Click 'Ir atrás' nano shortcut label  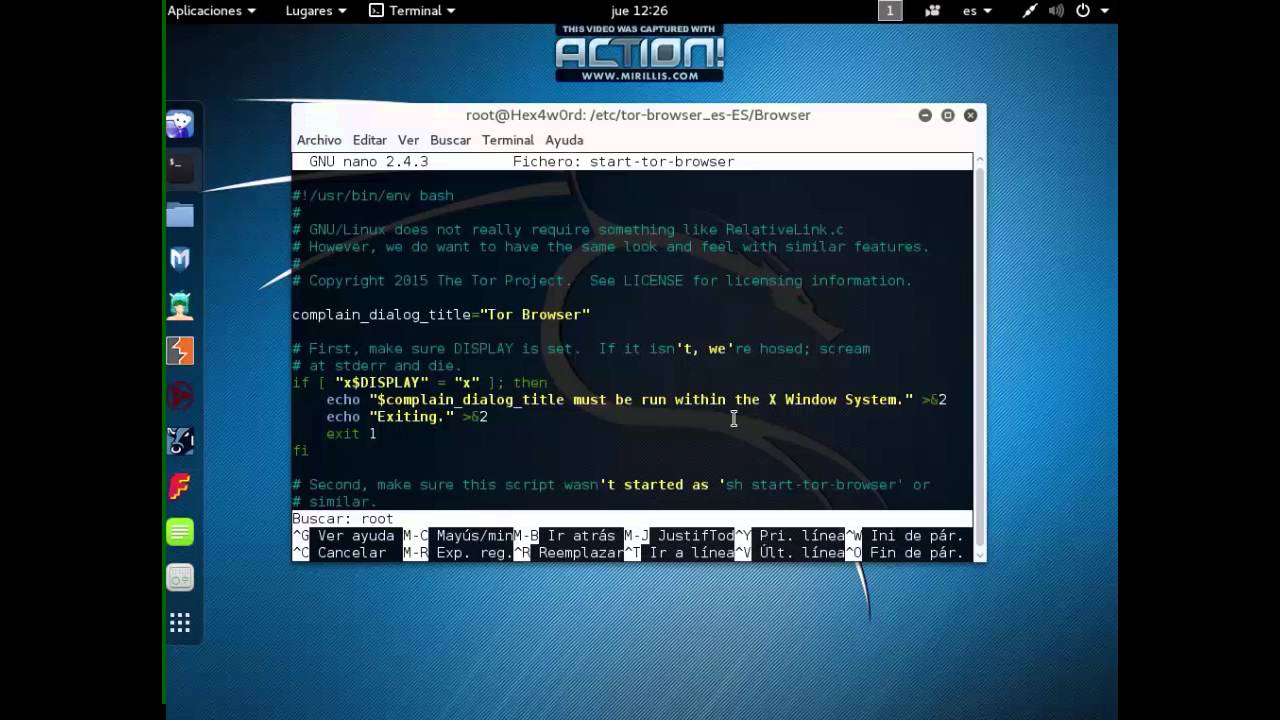pos(581,536)
